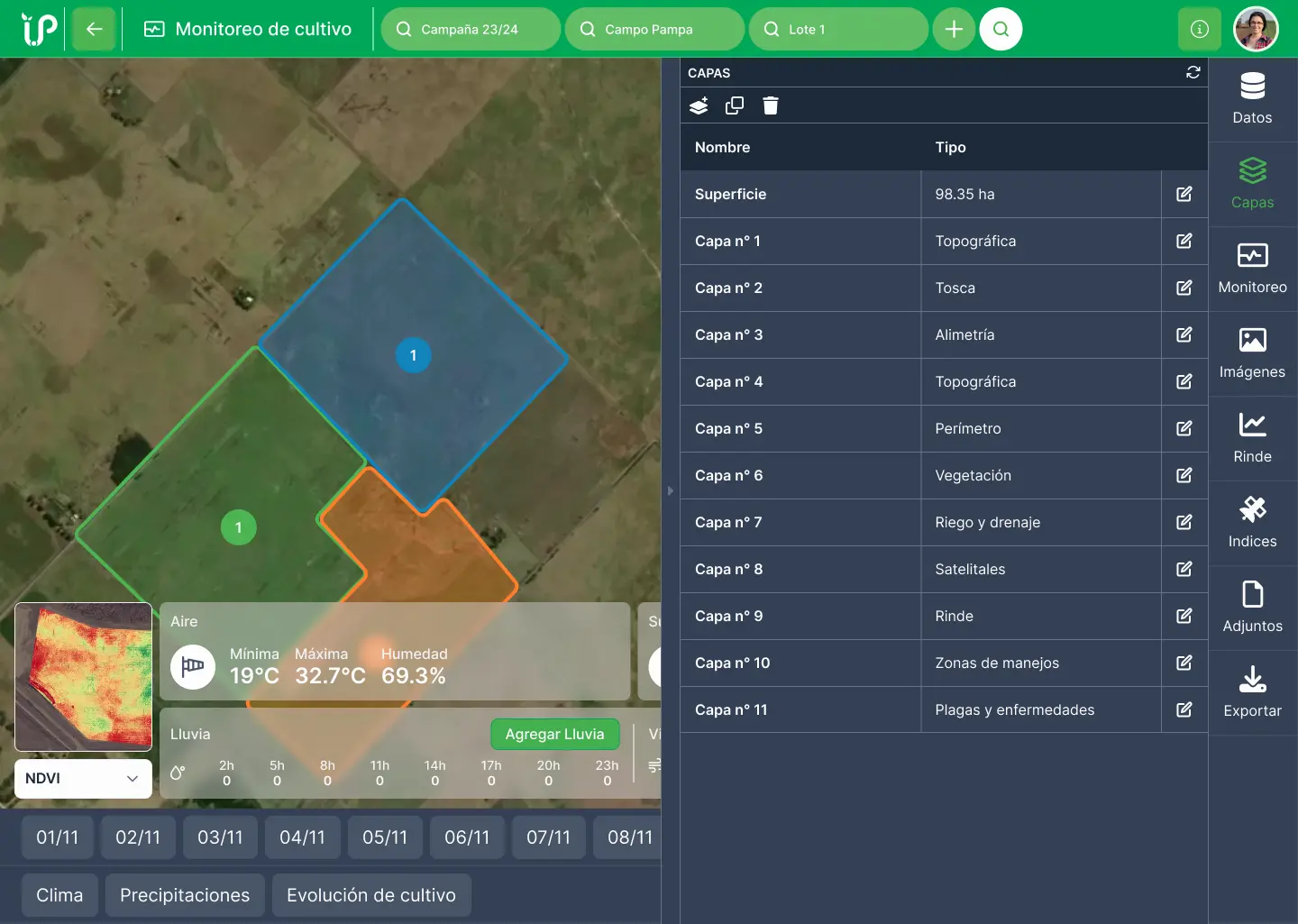
Task: Open Monitoreo in the sidebar
Action: (1253, 269)
